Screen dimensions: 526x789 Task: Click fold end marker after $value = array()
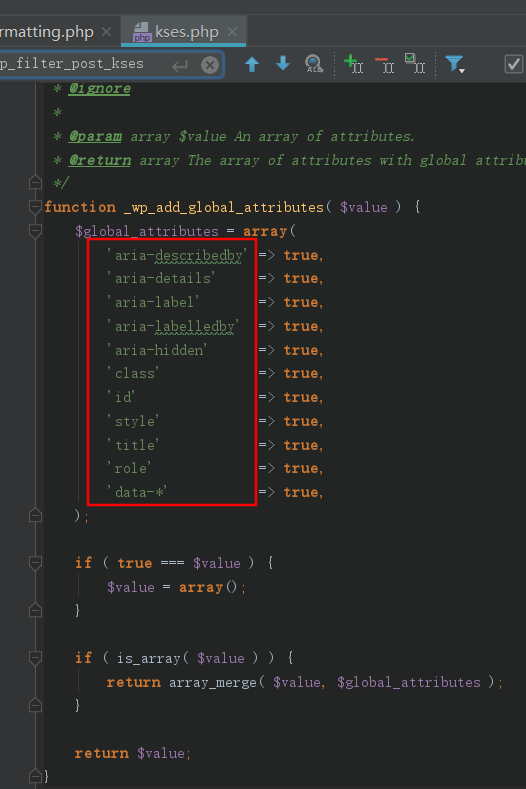click(35, 610)
